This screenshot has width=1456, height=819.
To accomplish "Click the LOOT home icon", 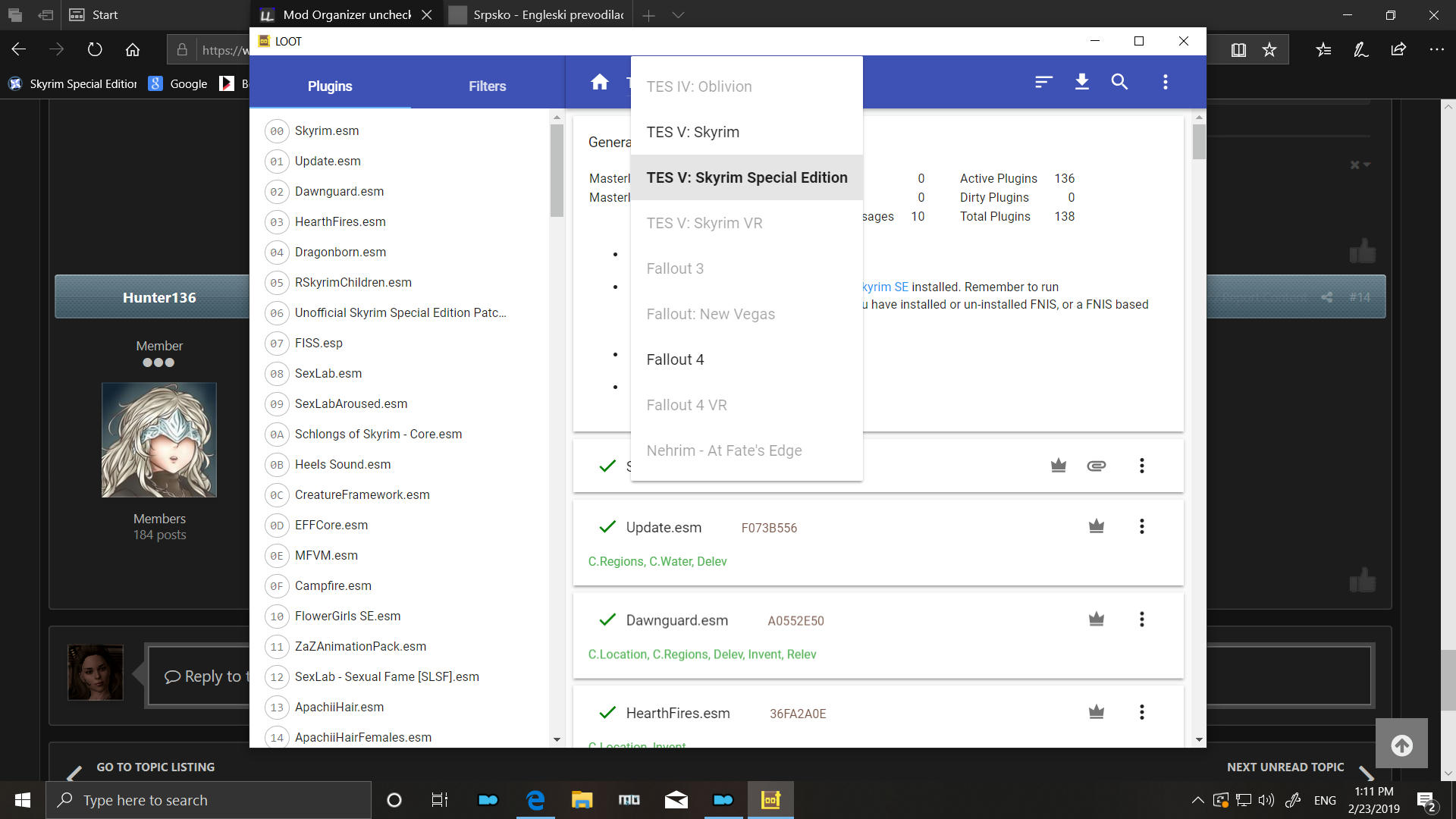I will pyautogui.click(x=600, y=82).
